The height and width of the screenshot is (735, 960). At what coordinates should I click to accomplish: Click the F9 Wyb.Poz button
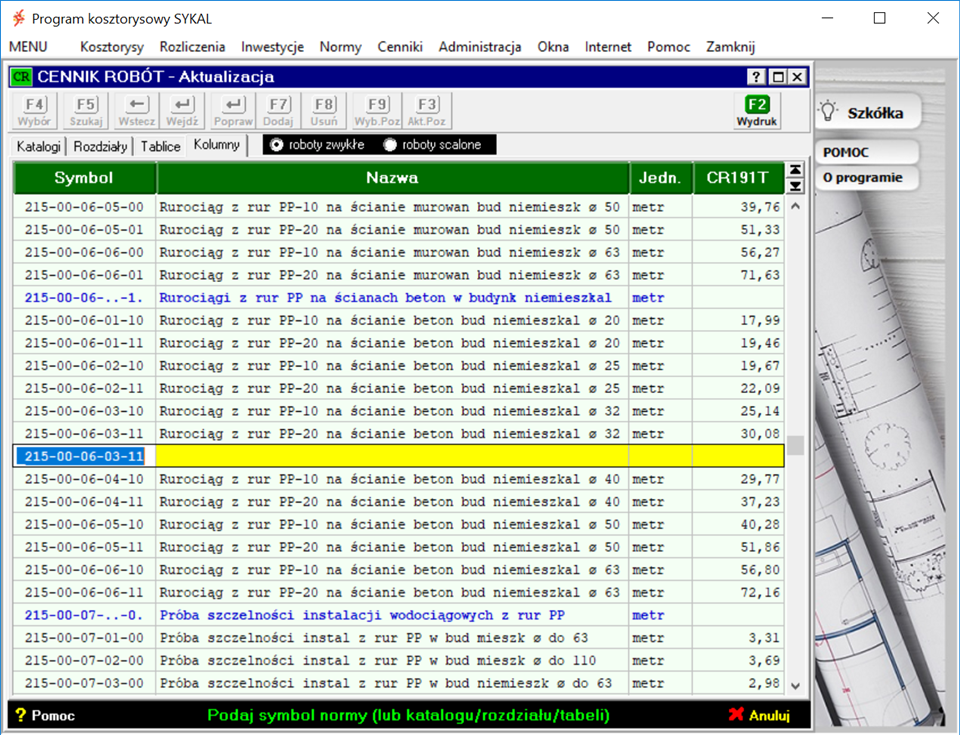(377, 111)
